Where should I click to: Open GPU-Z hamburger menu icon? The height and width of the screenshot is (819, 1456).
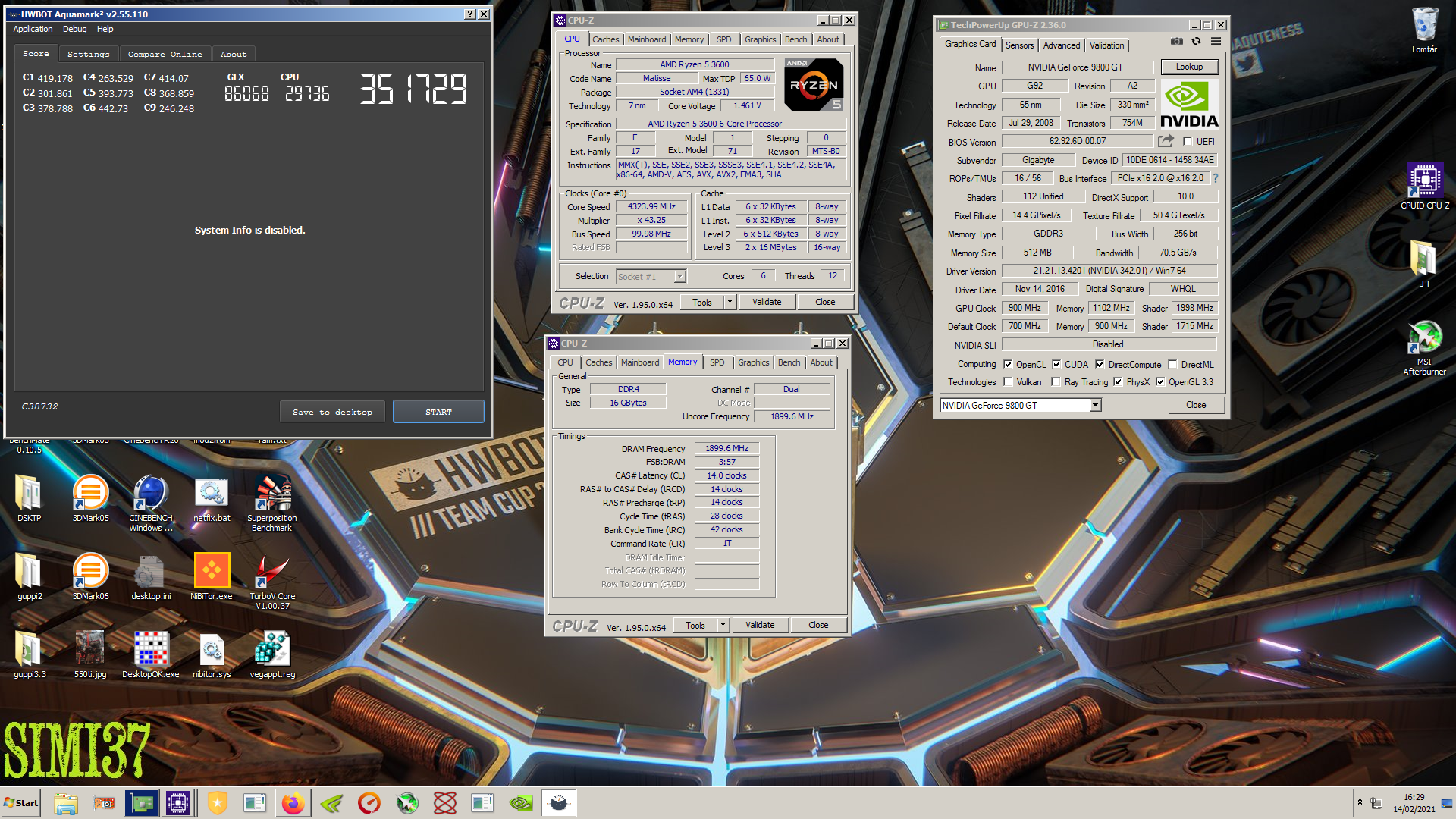point(1216,42)
